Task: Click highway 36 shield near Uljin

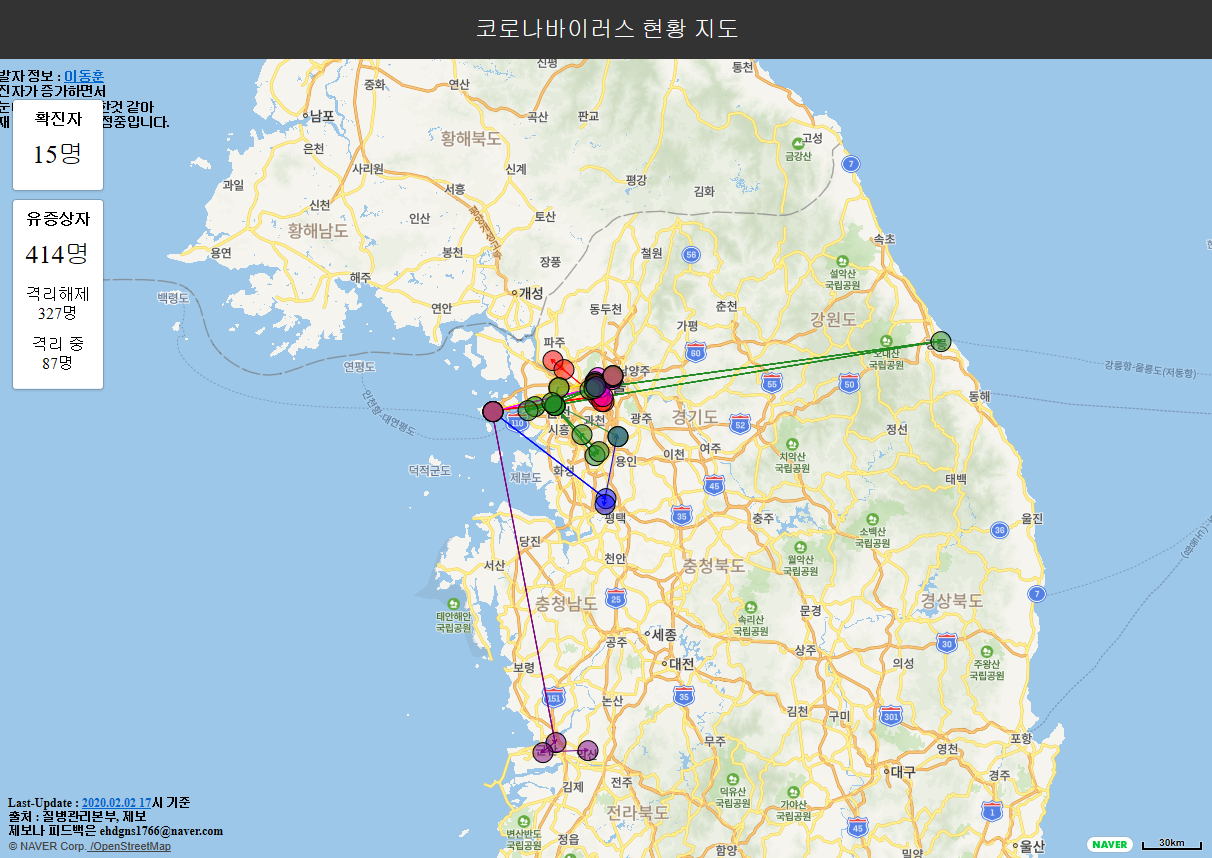Action: click(x=999, y=530)
